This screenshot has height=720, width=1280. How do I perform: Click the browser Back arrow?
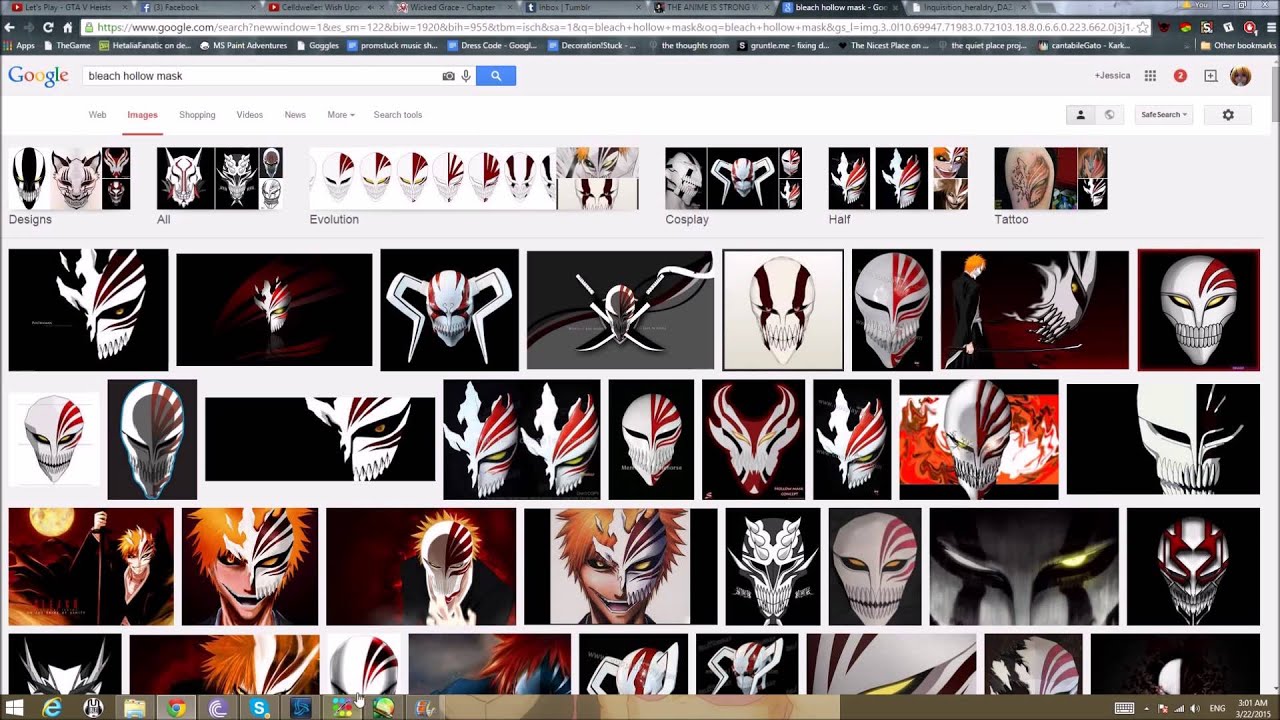(11, 27)
